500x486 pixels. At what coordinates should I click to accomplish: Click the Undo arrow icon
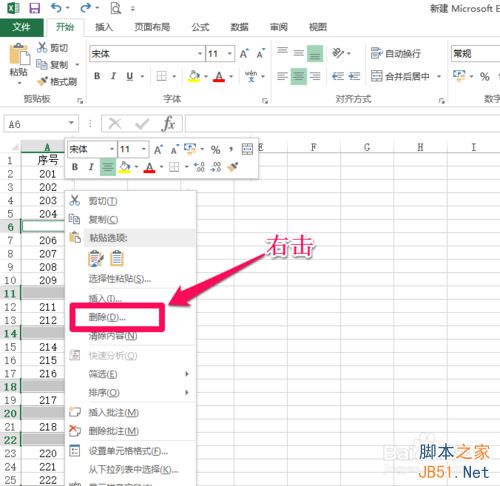(56, 8)
